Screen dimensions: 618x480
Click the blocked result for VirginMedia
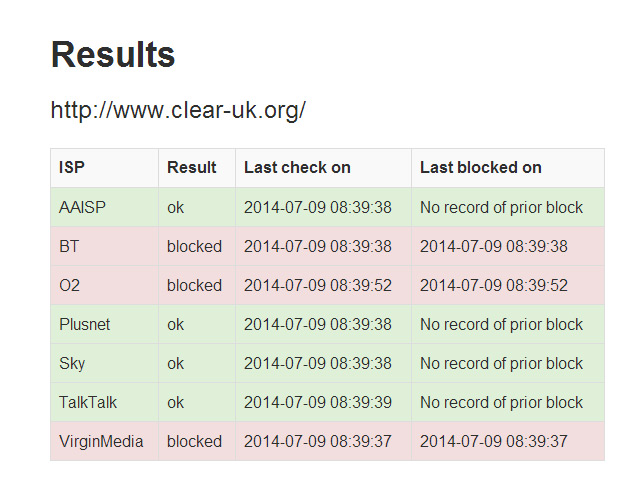coord(194,442)
